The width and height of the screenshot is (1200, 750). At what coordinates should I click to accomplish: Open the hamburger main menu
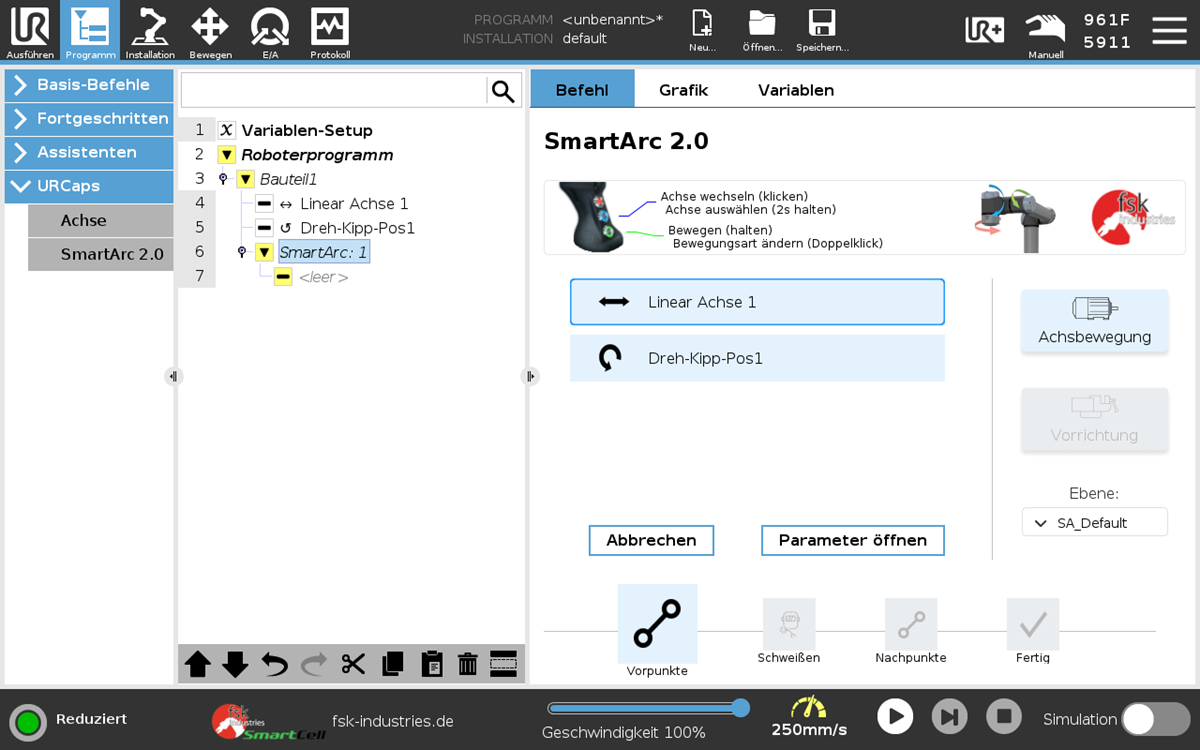coord(1169,30)
